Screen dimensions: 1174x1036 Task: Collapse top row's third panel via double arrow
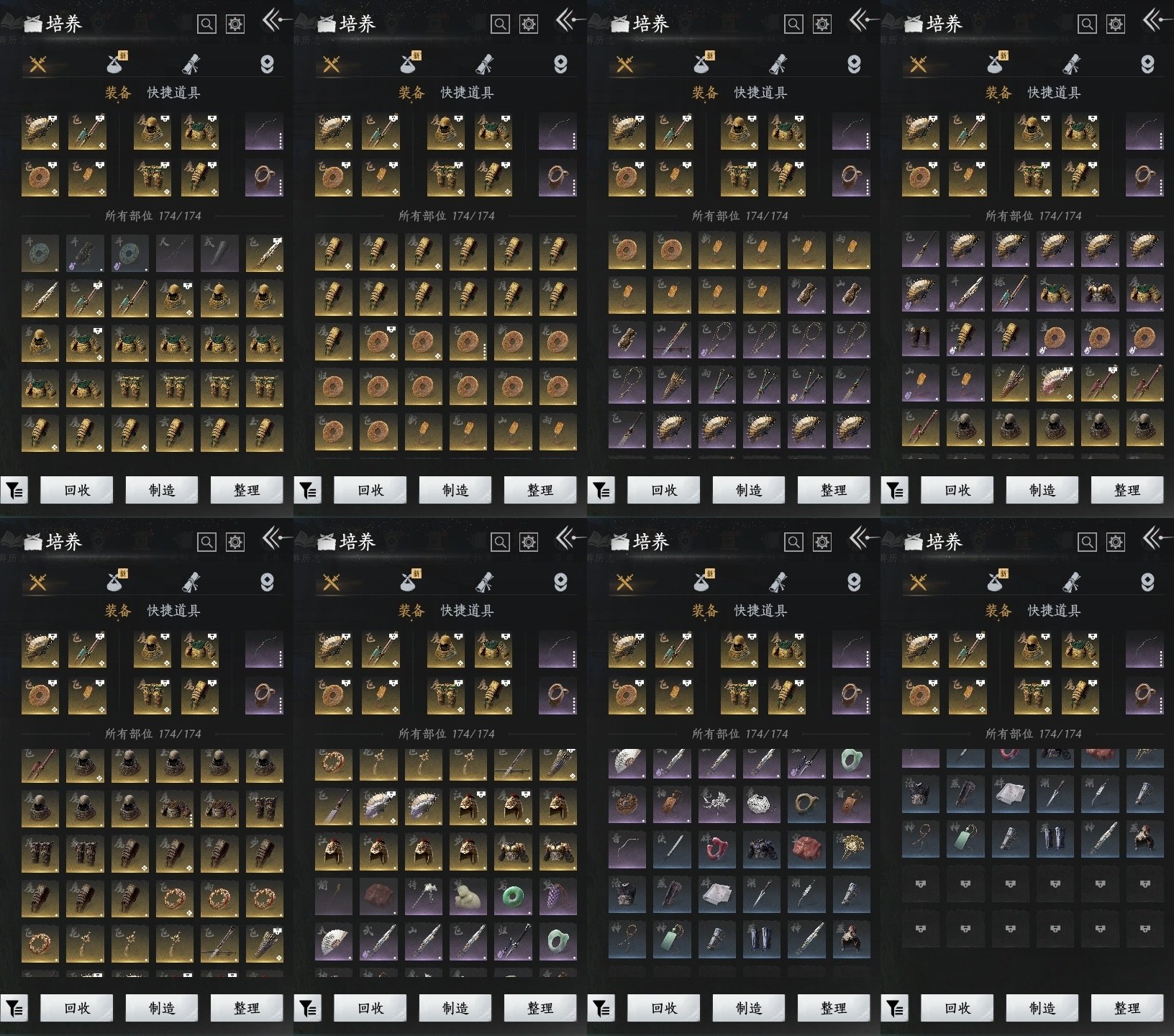pyautogui.click(x=863, y=20)
